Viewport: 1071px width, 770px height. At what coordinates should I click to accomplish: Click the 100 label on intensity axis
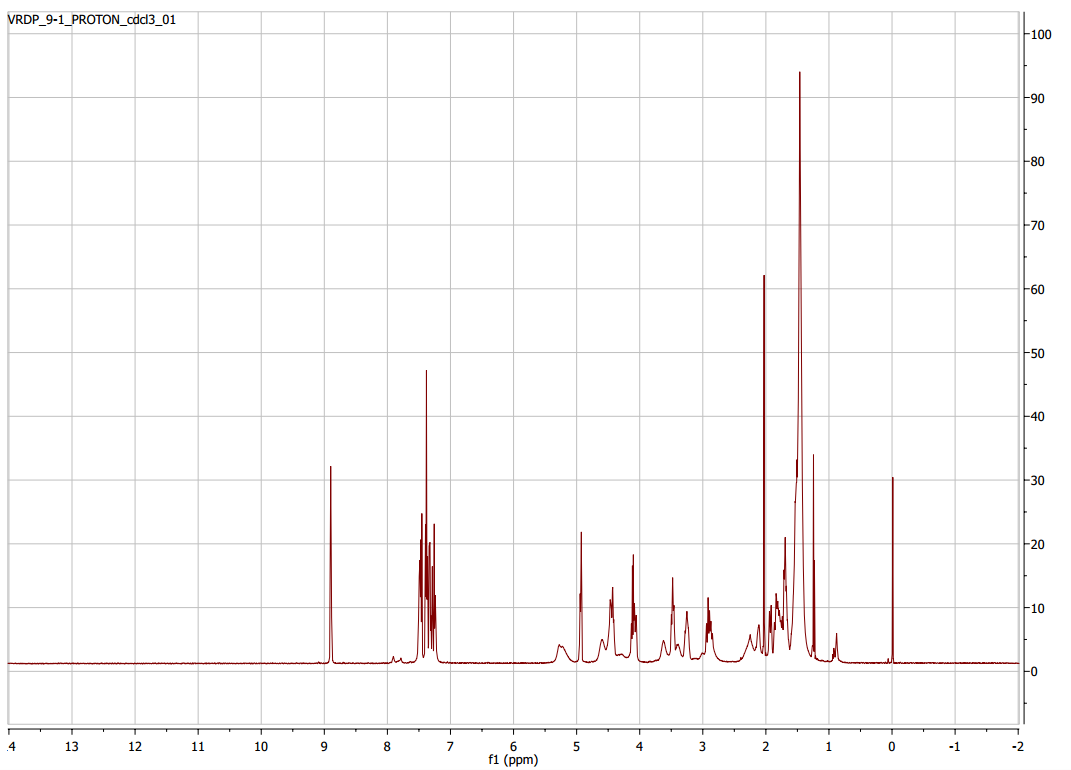pos(1042,34)
